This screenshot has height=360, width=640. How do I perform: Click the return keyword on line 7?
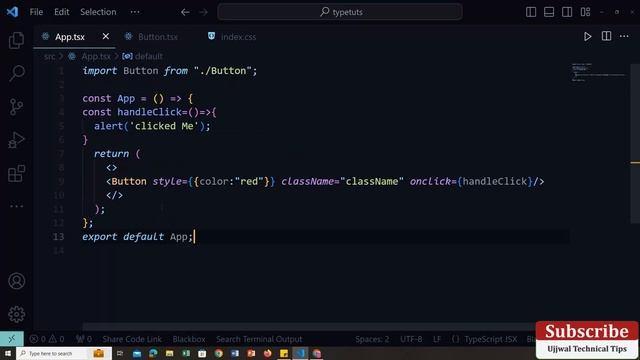pyautogui.click(x=111, y=154)
